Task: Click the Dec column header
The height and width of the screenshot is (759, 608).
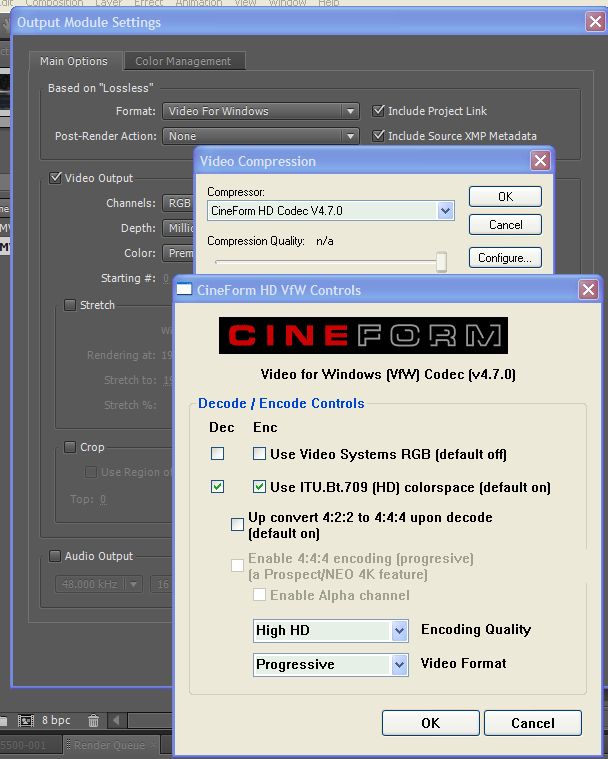Action: click(x=222, y=427)
